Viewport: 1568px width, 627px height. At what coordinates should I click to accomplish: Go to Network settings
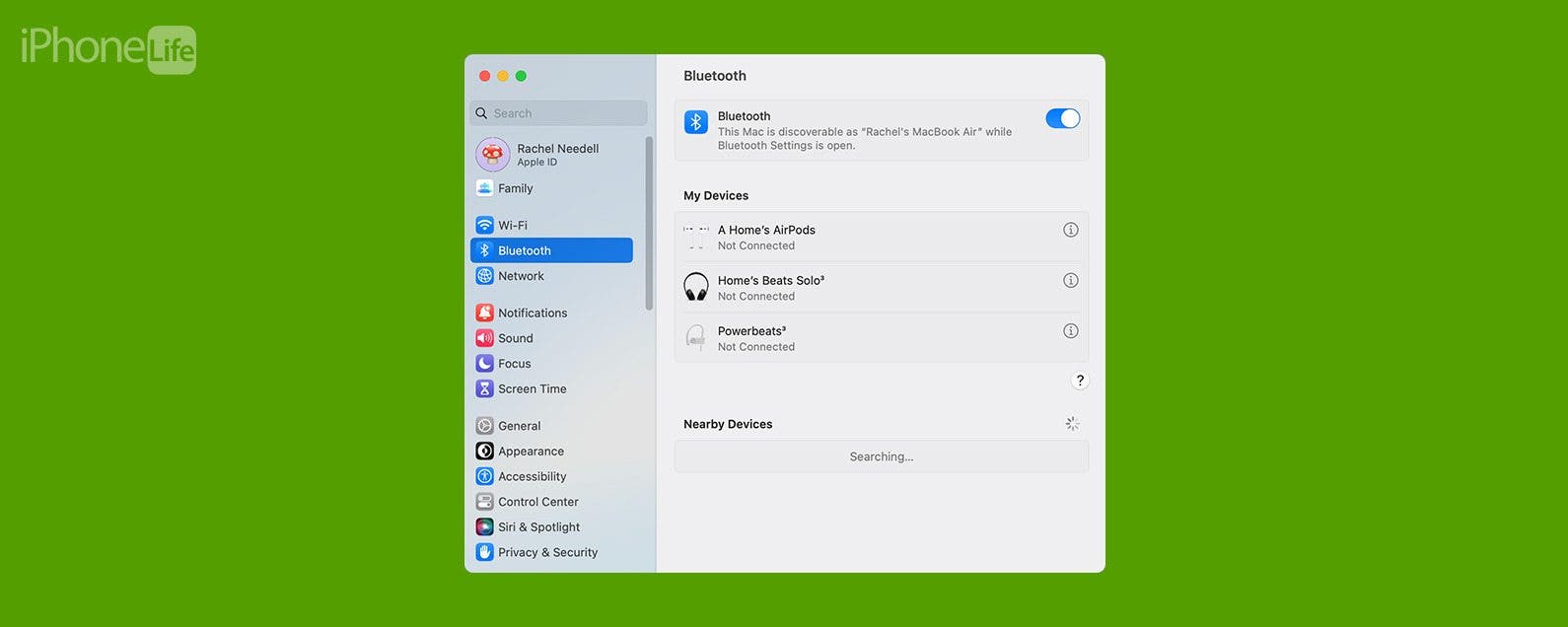click(521, 277)
